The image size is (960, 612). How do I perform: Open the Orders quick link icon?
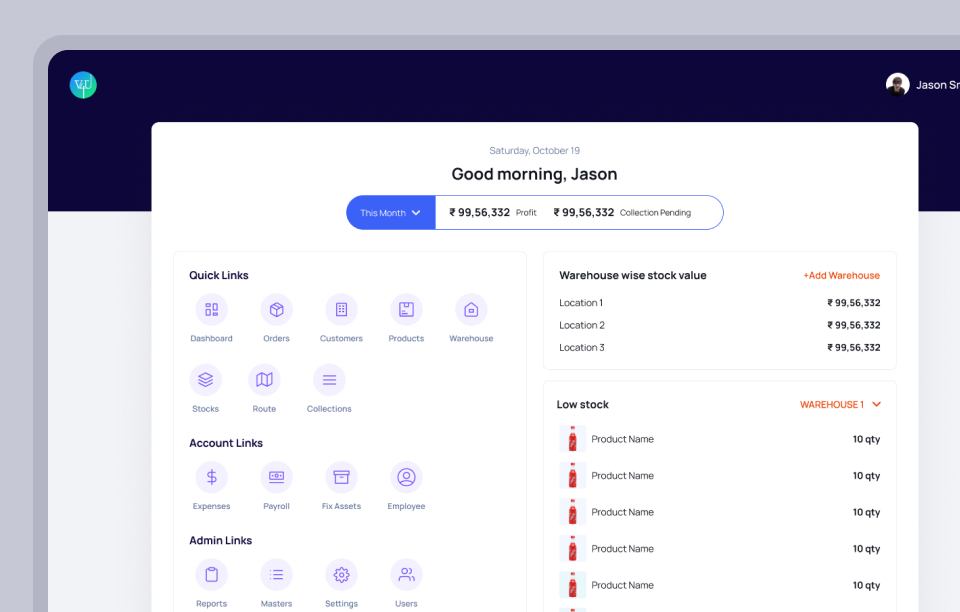click(x=276, y=310)
